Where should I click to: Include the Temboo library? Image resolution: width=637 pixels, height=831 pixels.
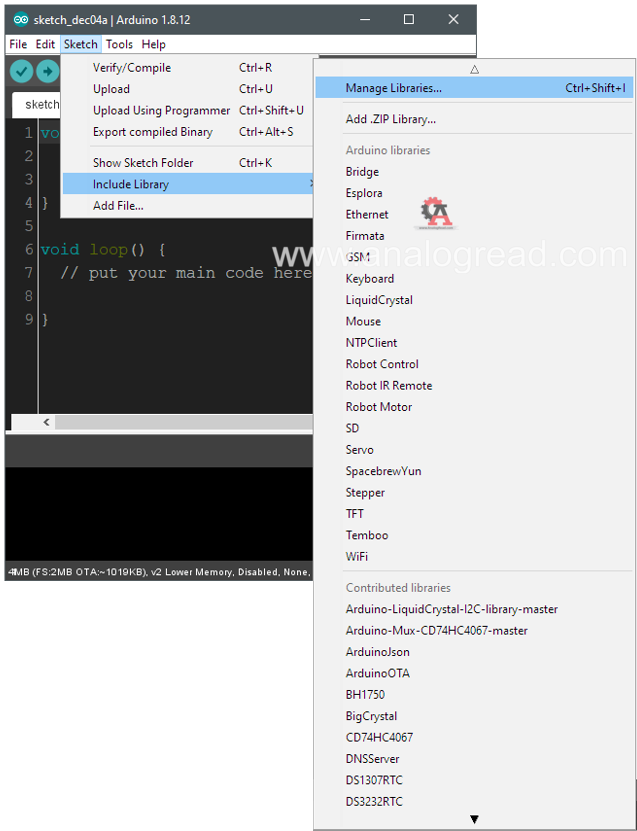474,535
